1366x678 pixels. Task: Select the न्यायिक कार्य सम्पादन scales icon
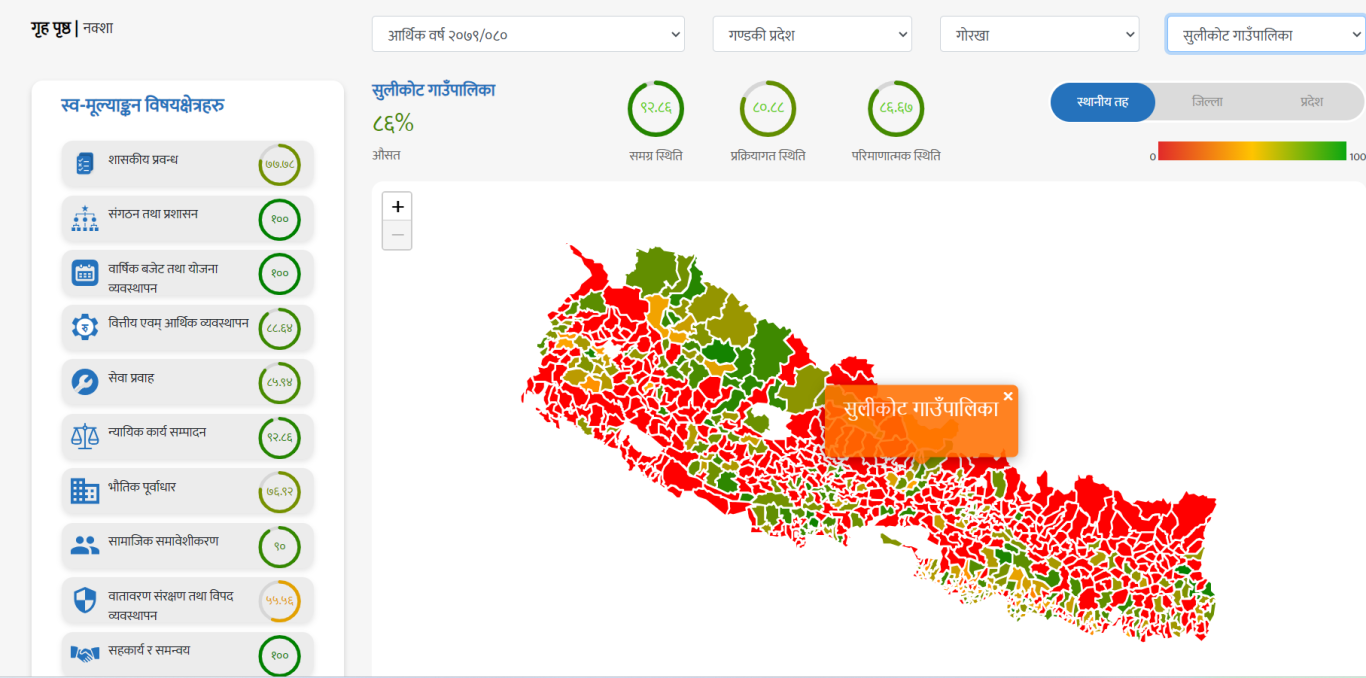tap(85, 436)
